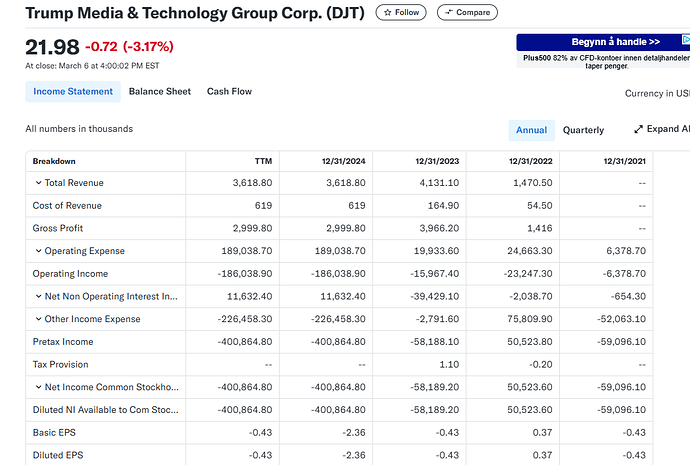Viewport: 690px width, 465px height.
Task: Select the Quarterly view
Action: click(x=584, y=130)
